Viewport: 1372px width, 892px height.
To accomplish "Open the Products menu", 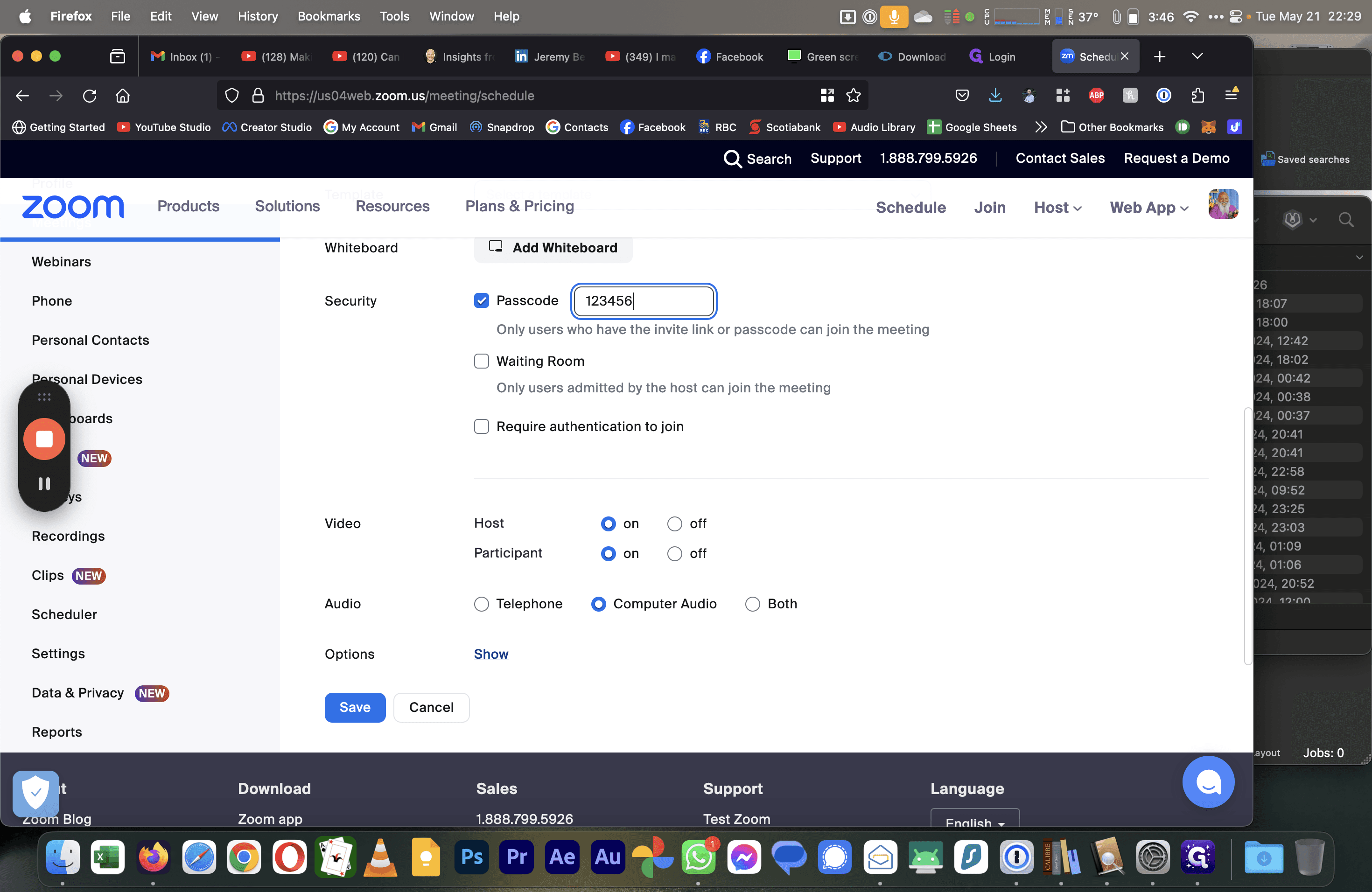I will [x=189, y=206].
